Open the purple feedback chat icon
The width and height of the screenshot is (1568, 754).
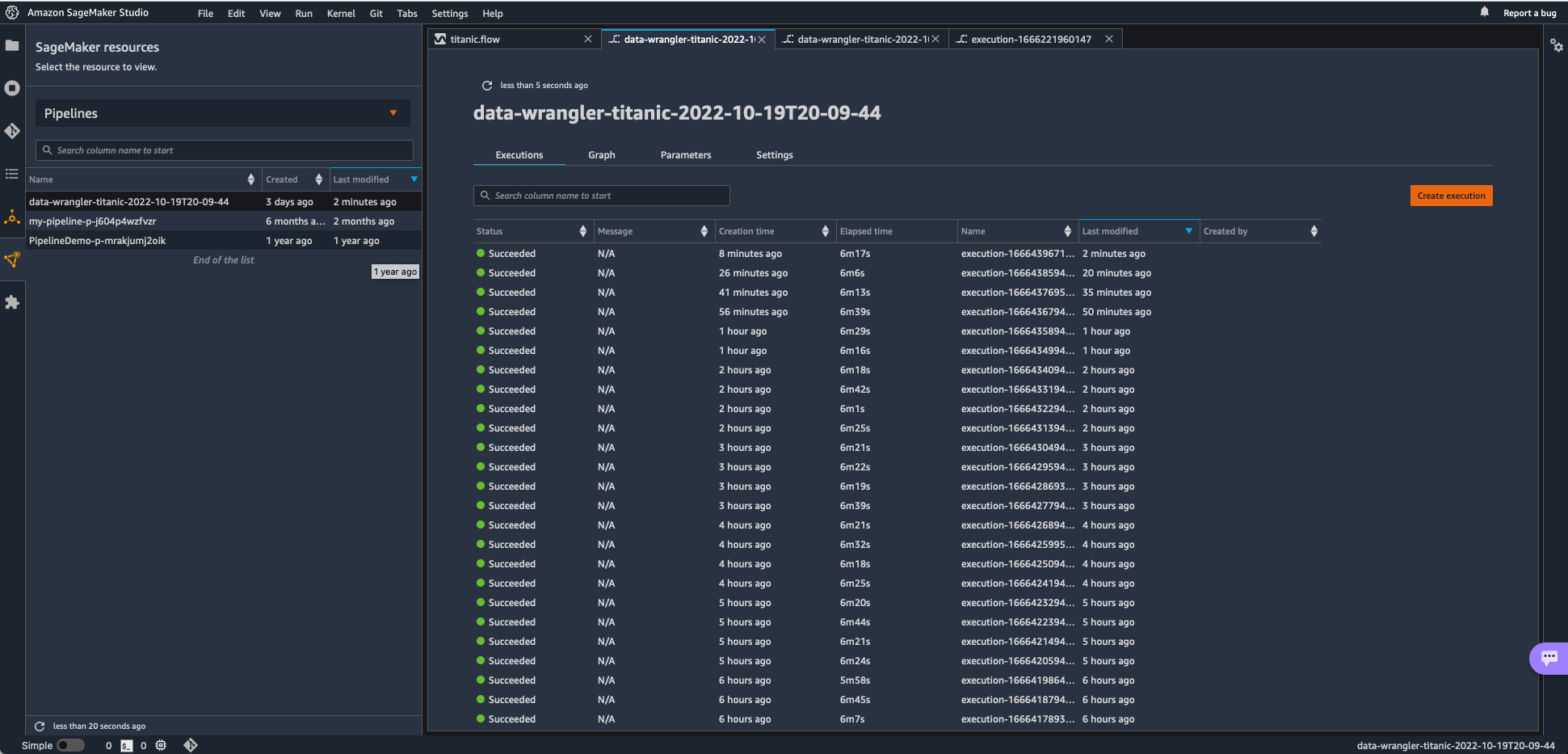click(x=1549, y=658)
